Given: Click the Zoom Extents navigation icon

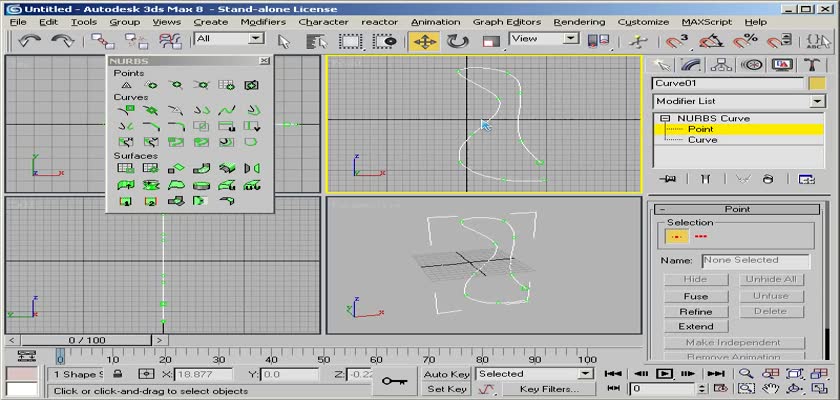Looking at the screenshot, I should tap(794, 374).
